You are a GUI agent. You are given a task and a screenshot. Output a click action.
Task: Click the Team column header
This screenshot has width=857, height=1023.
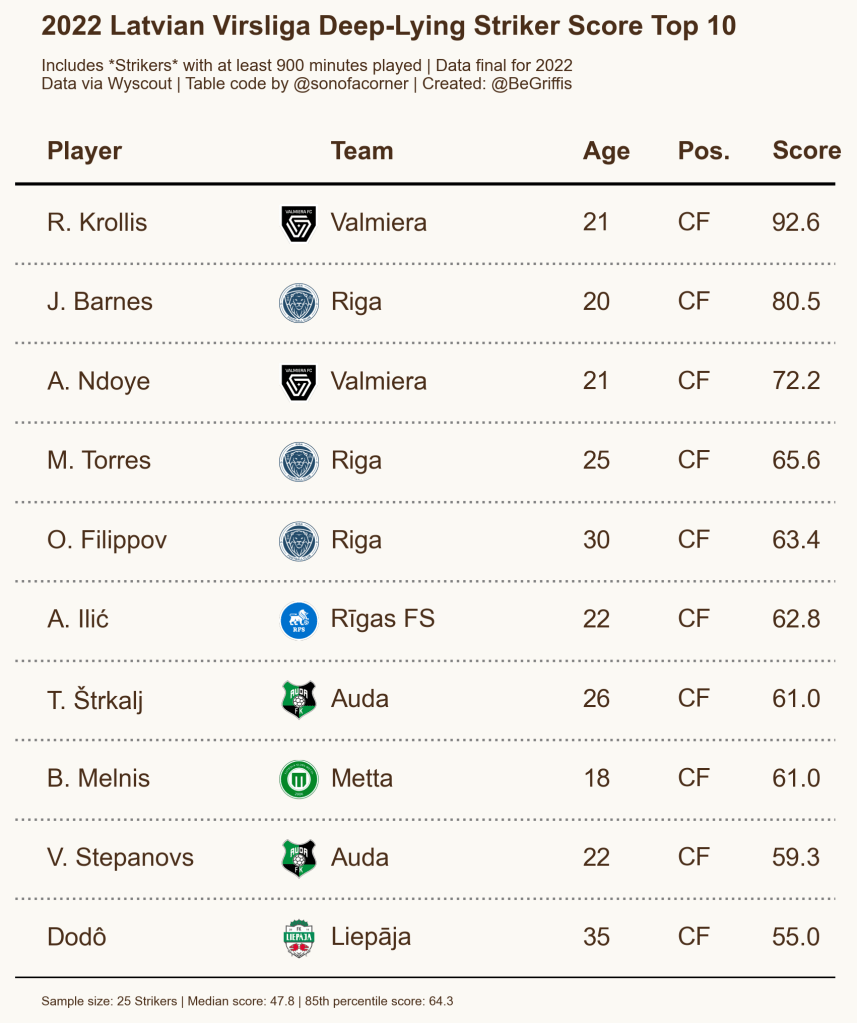pyautogui.click(x=362, y=151)
